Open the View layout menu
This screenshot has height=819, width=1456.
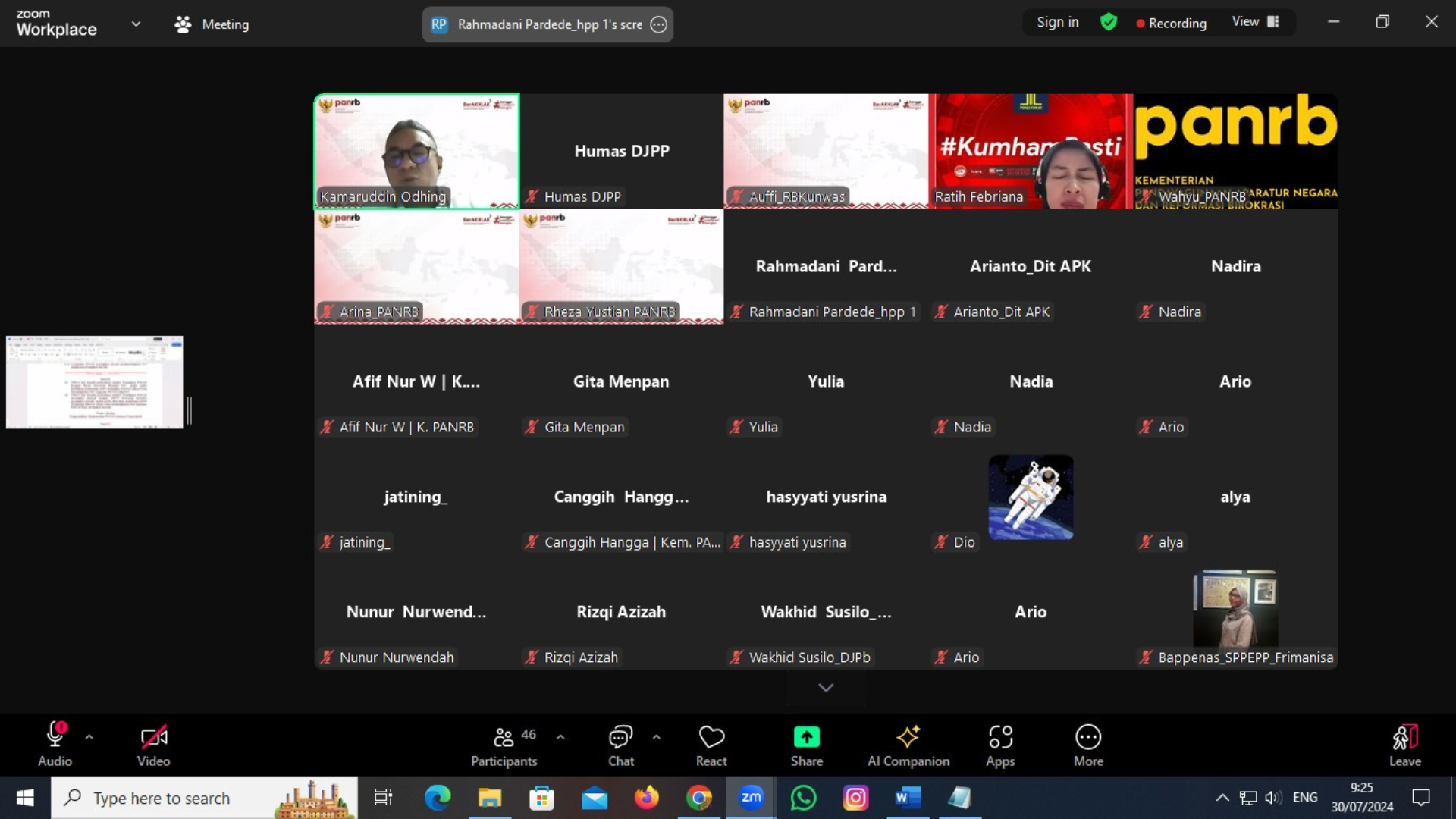click(1255, 21)
